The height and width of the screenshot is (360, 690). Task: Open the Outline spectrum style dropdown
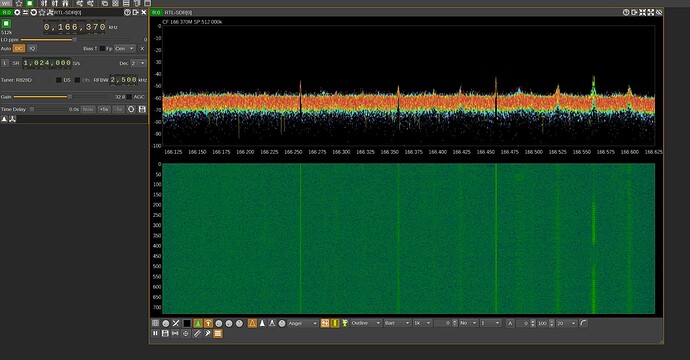click(366, 323)
